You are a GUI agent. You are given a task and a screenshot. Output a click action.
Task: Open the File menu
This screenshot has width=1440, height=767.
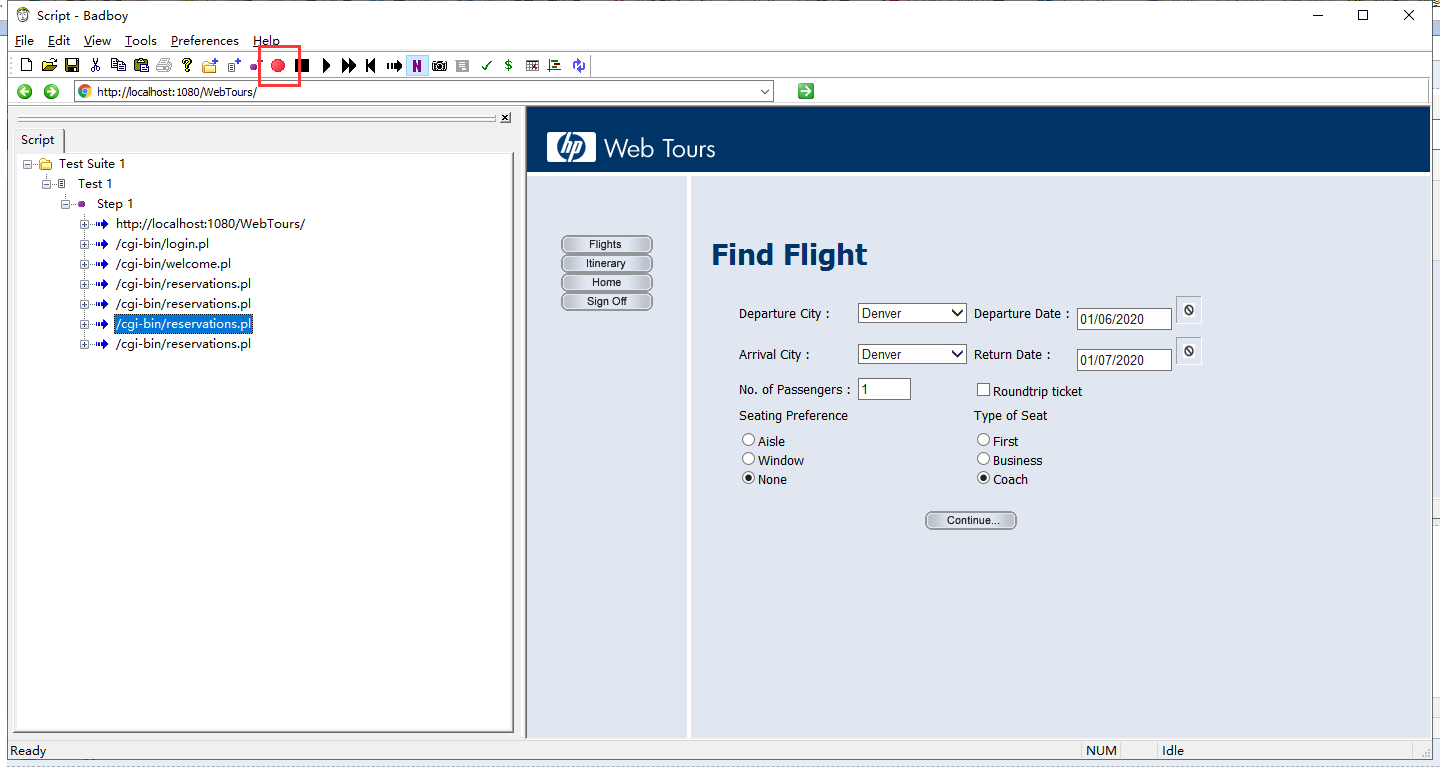[x=24, y=41]
